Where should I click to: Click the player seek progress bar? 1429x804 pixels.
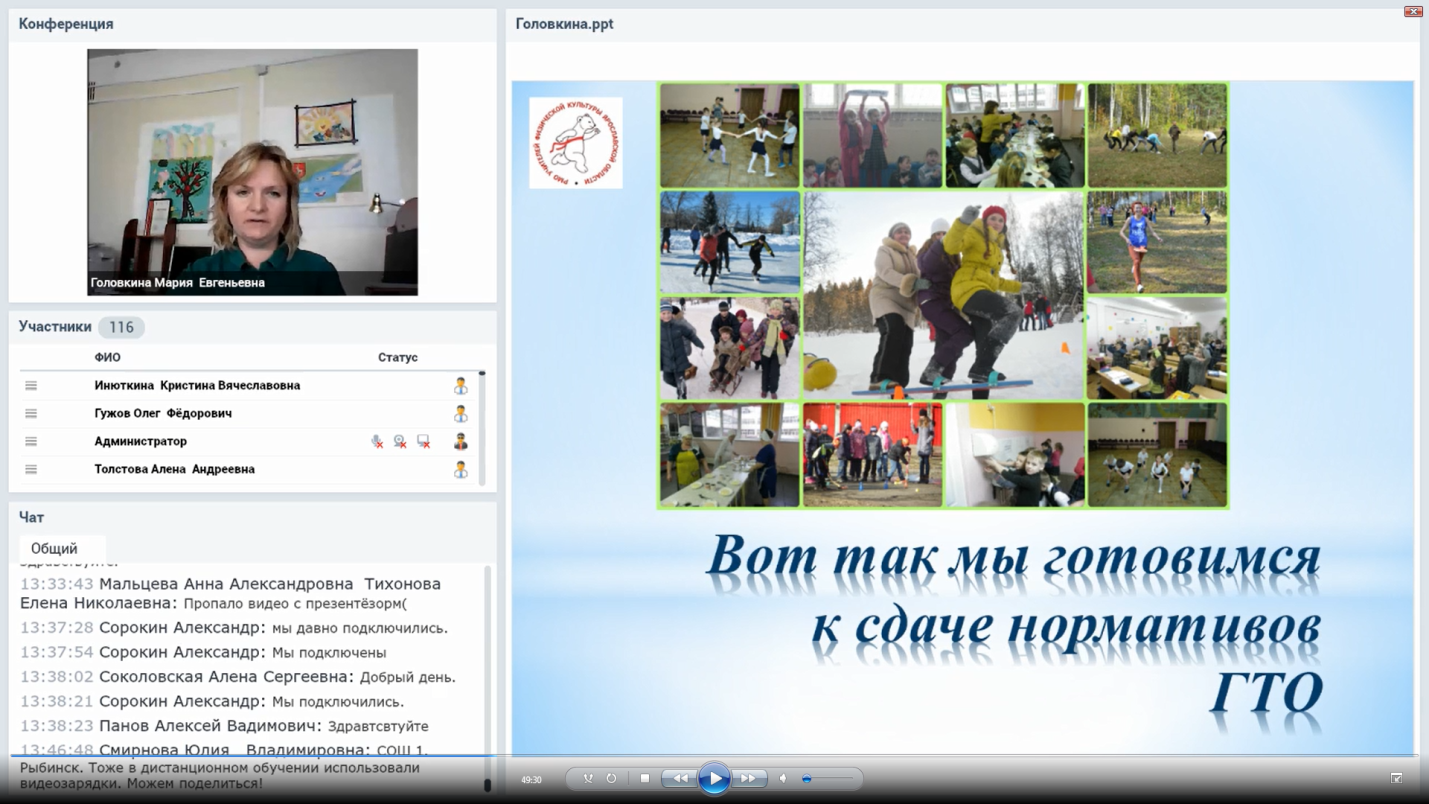pos(714,755)
